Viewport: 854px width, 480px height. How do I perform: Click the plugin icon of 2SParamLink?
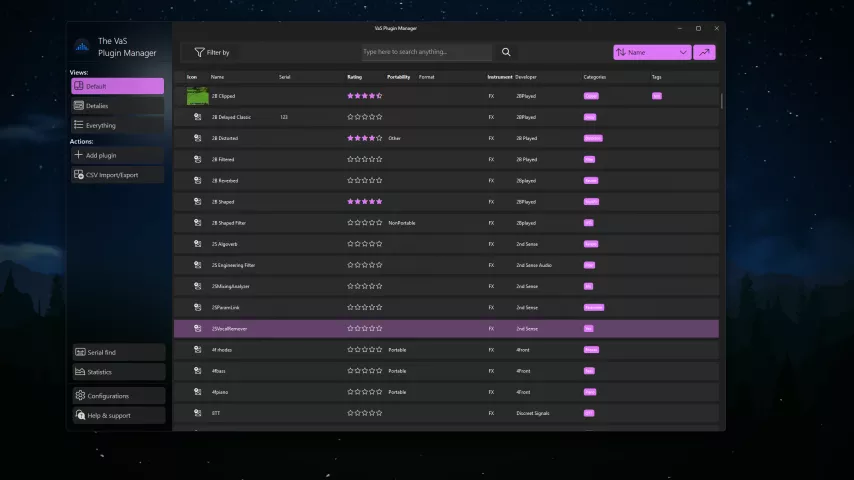coord(198,307)
